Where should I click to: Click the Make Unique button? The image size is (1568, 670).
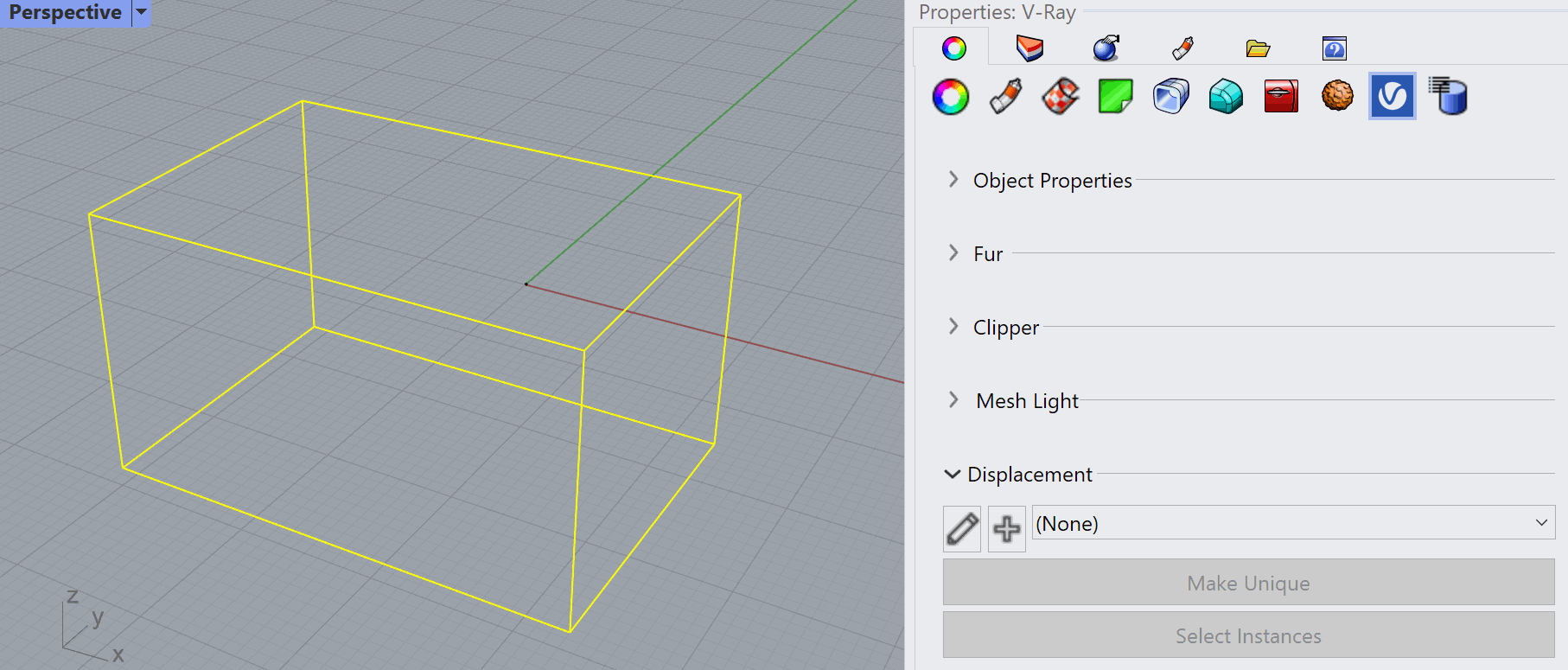(x=1248, y=583)
